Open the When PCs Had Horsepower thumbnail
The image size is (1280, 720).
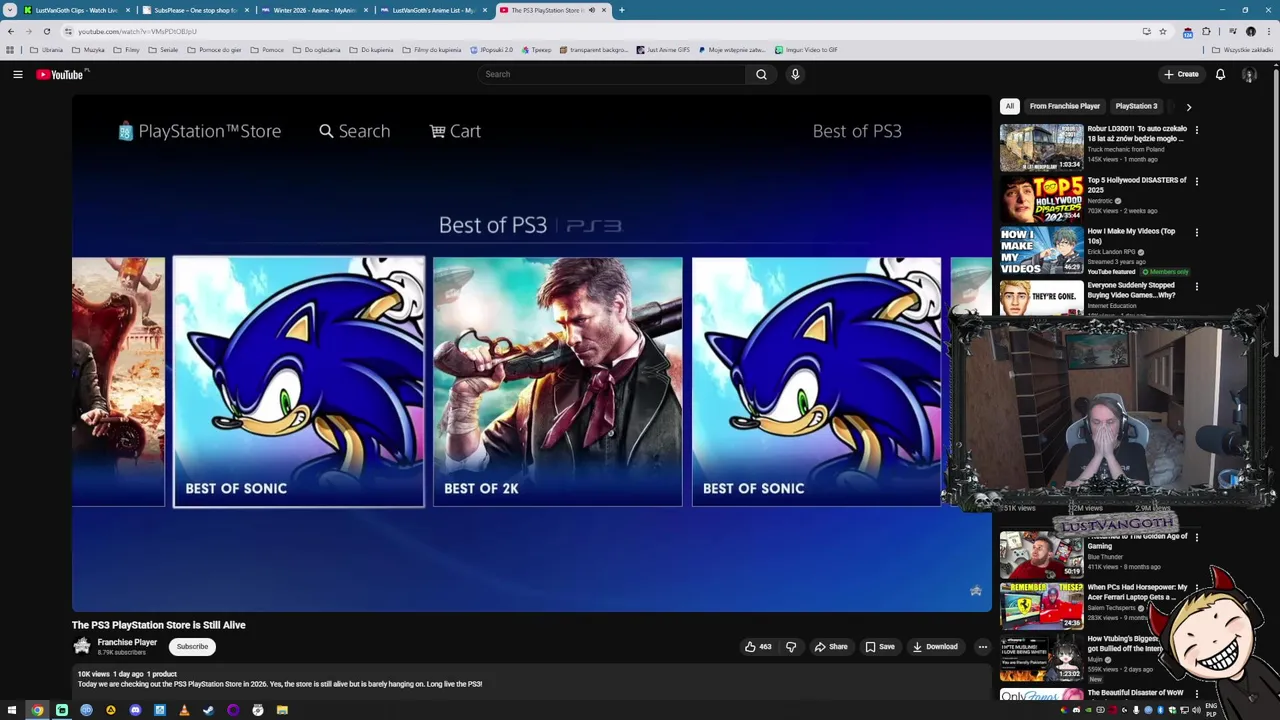point(1041,606)
